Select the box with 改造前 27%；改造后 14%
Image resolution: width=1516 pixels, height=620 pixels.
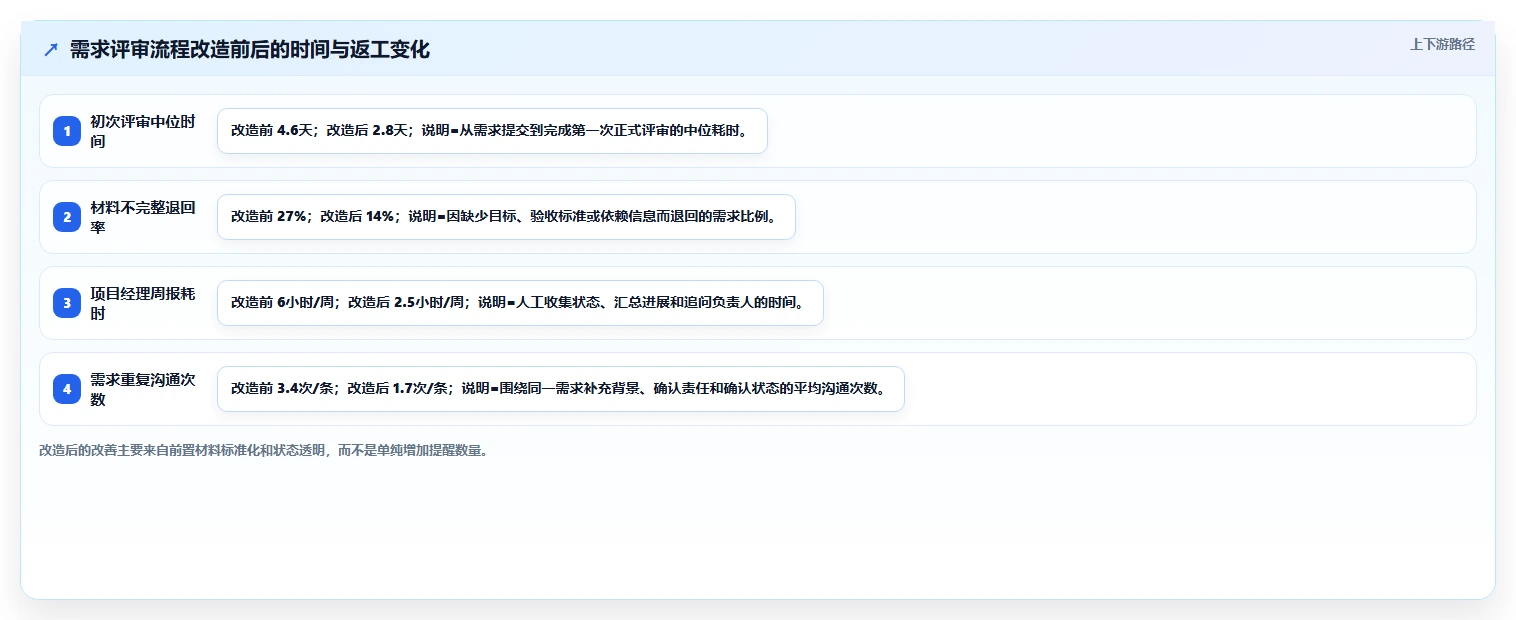point(506,217)
